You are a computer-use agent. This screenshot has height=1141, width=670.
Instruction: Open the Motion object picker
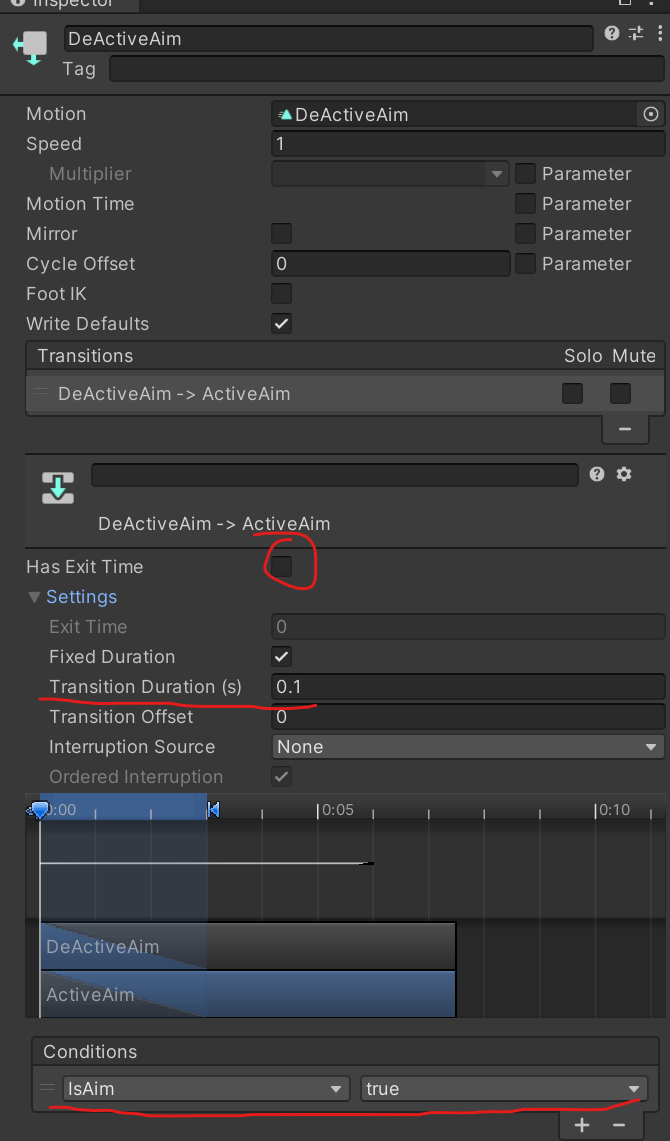click(x=651, y=115)
